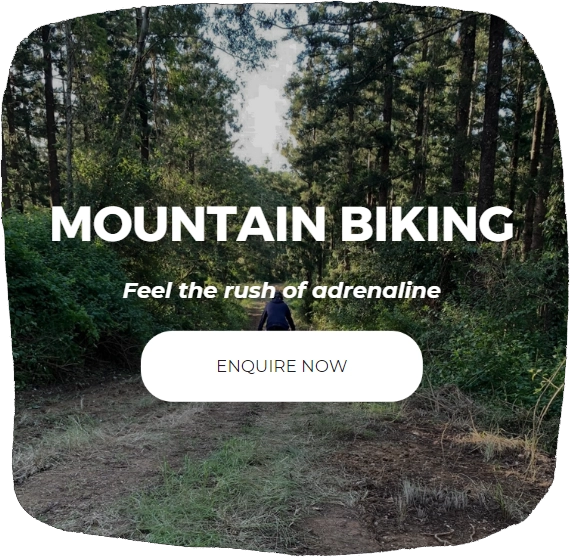The height and width of the screenshot is (557, 570).
Task: Click the cyclist in the dark hoodie
Action: tap(277, 312)
